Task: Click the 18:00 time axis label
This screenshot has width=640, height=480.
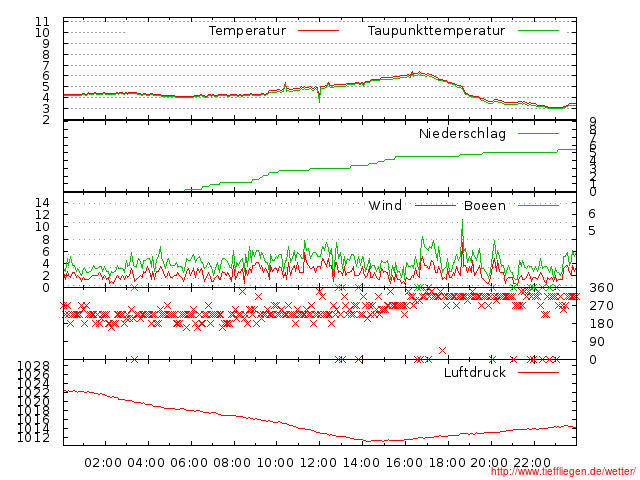Action: tap(447, 463)
